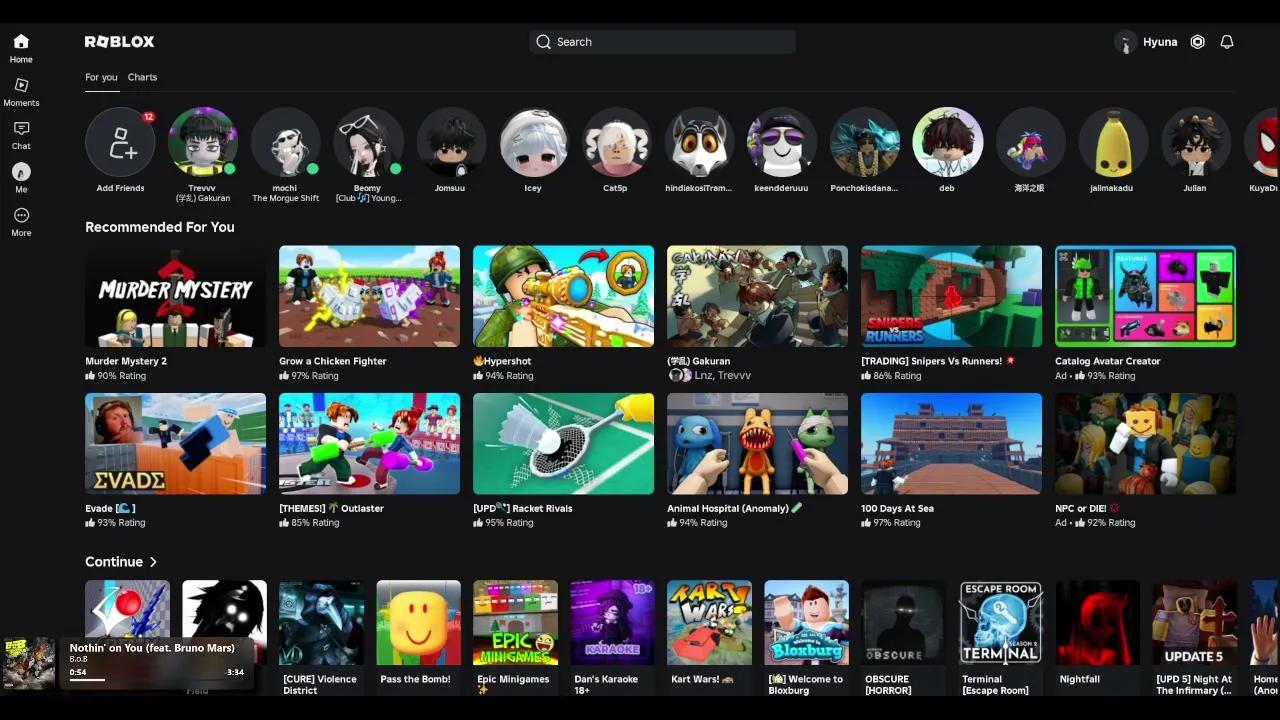This screenshot has height=720, width=1280.
Task: Continue playing Terminal [Escape Room]
Action: 1000,622
